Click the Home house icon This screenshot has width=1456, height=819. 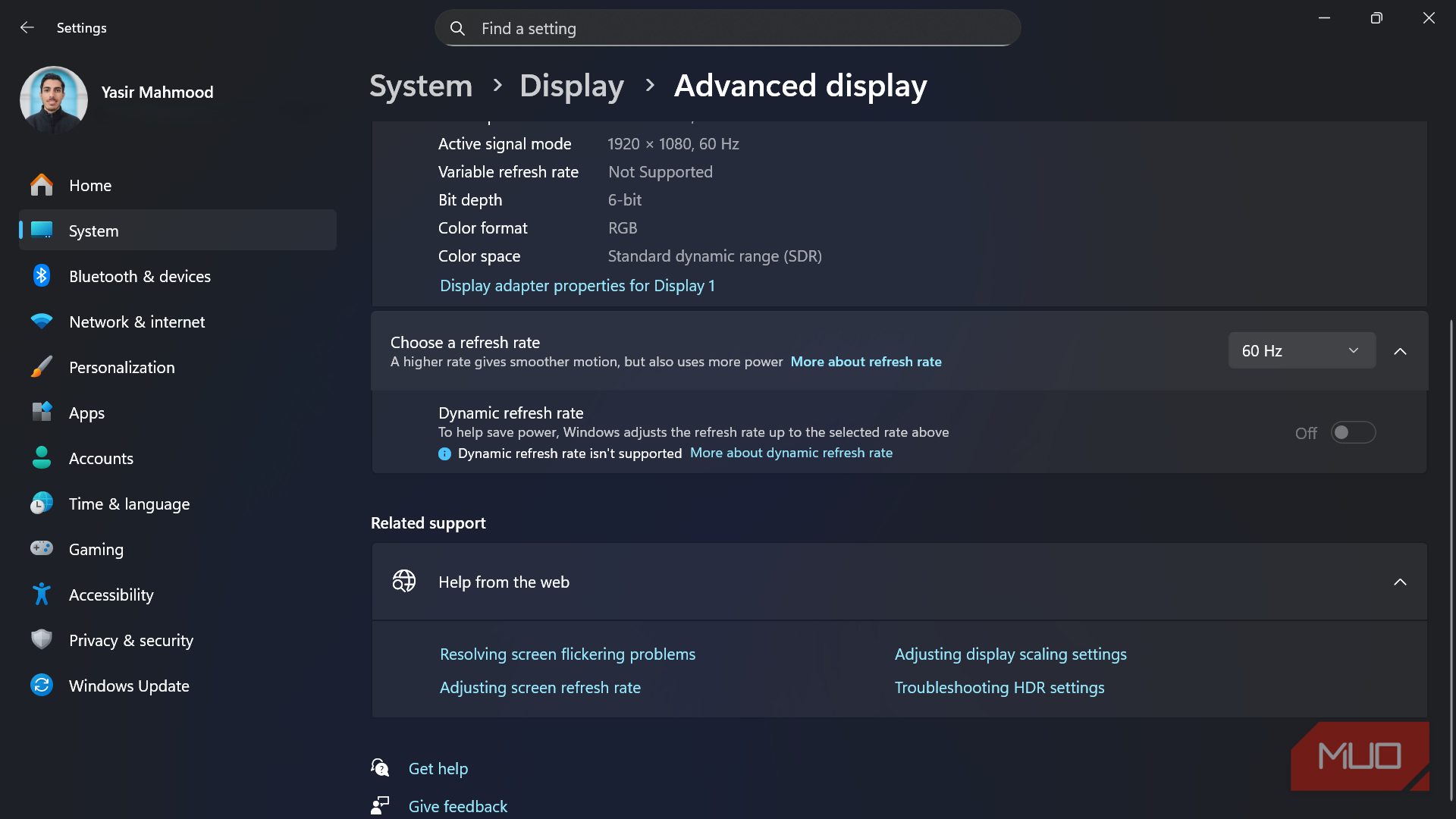coord(42,185)
